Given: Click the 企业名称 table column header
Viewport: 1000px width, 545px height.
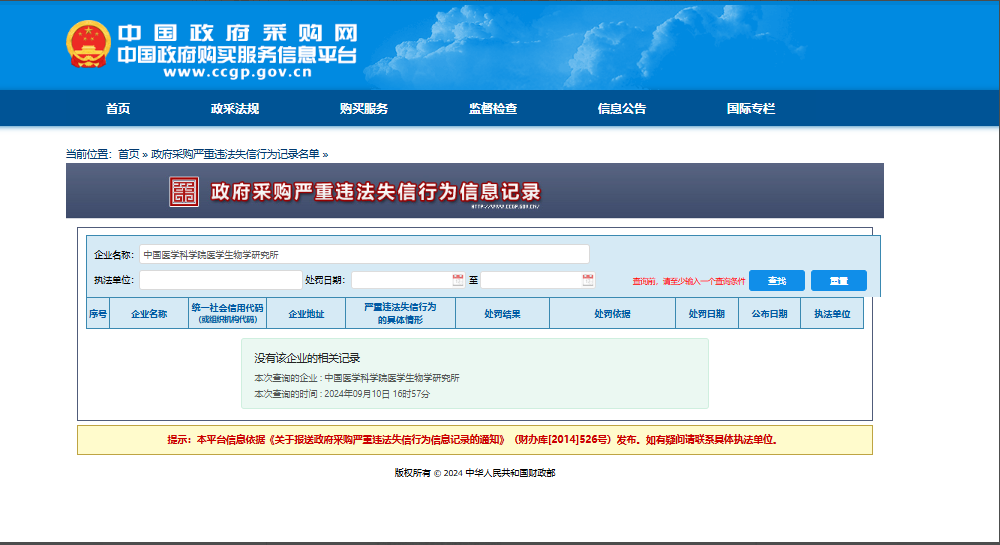Looking at the screenshot, I should point(149,314).
